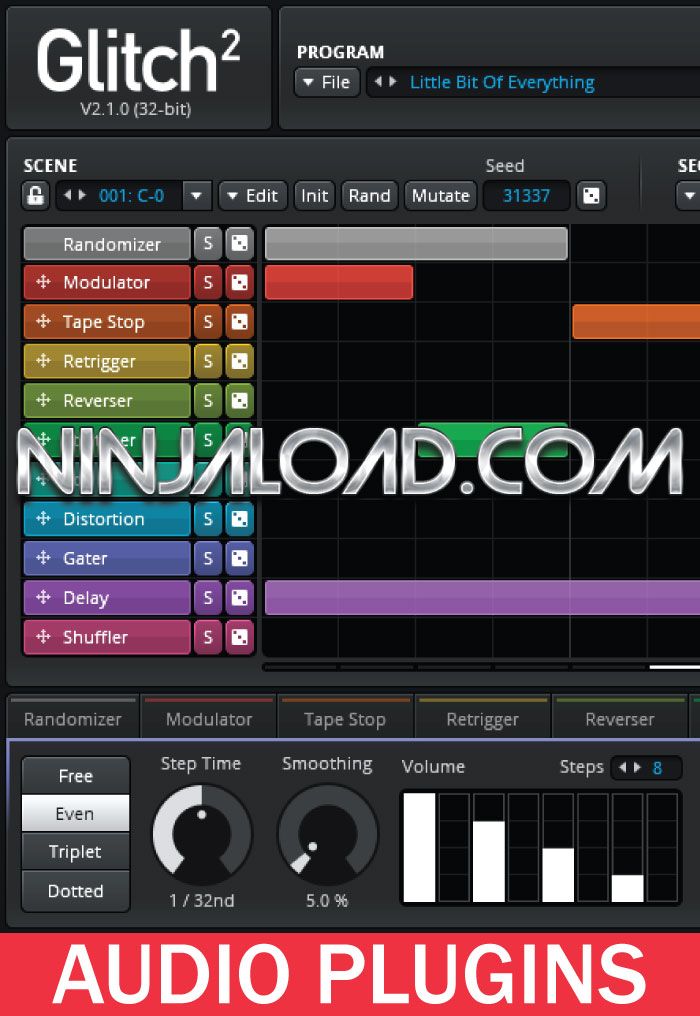Click the Seed value field 31337
700x1016 pixels.
[x=526, y=196]
